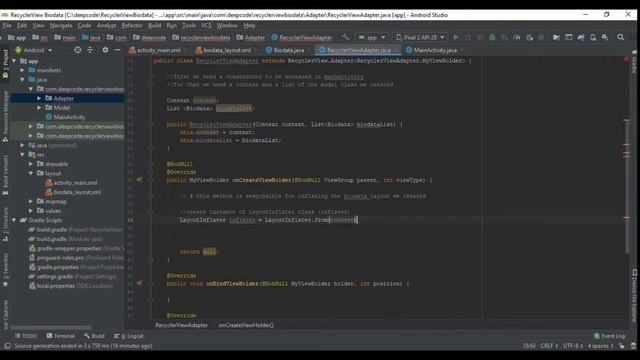Expand the Model package arrow
This screenshot has width=640, height=360.
tap(39, 108)
